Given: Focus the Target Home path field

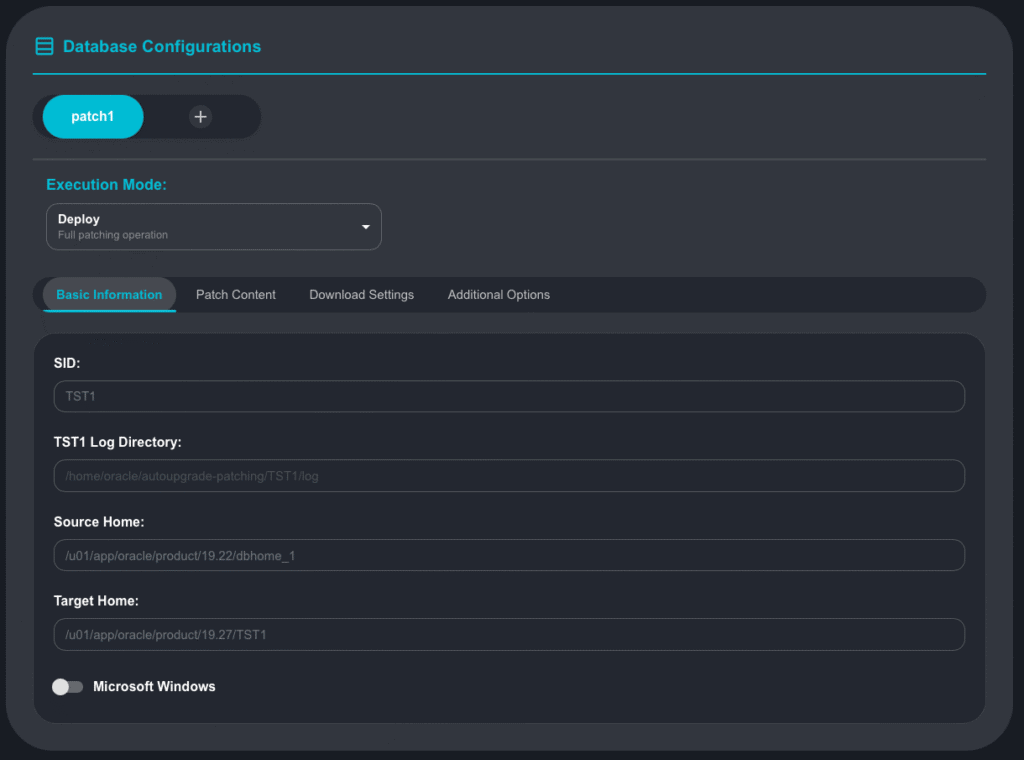Looking at the screenshot, I should (x=509, y=635).
